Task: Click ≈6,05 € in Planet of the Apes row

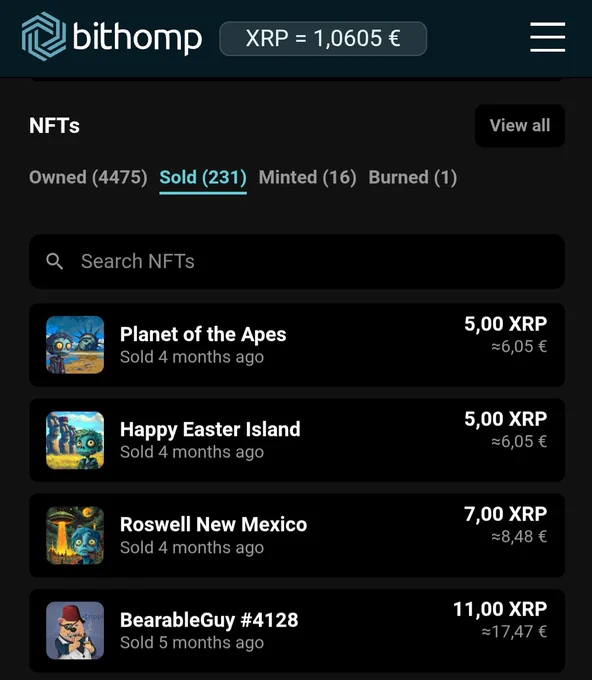Action: click(x=519, y=346)
